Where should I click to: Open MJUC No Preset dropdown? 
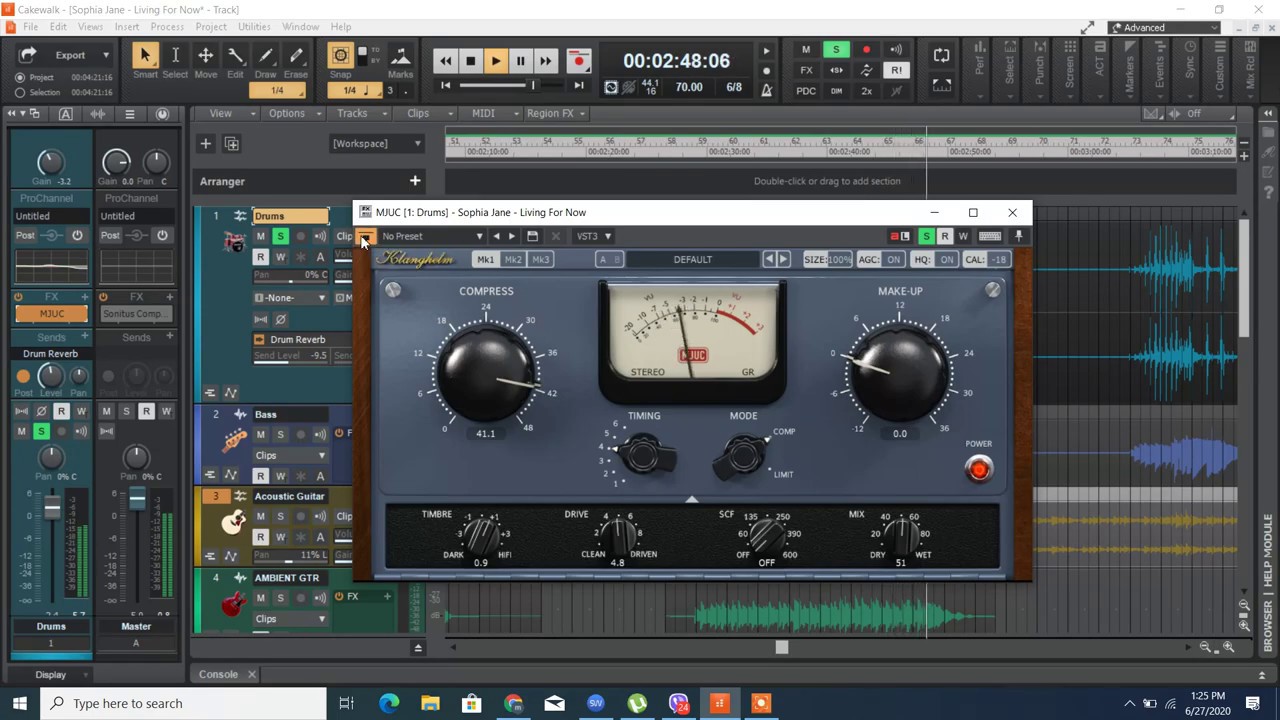[432, 236]
